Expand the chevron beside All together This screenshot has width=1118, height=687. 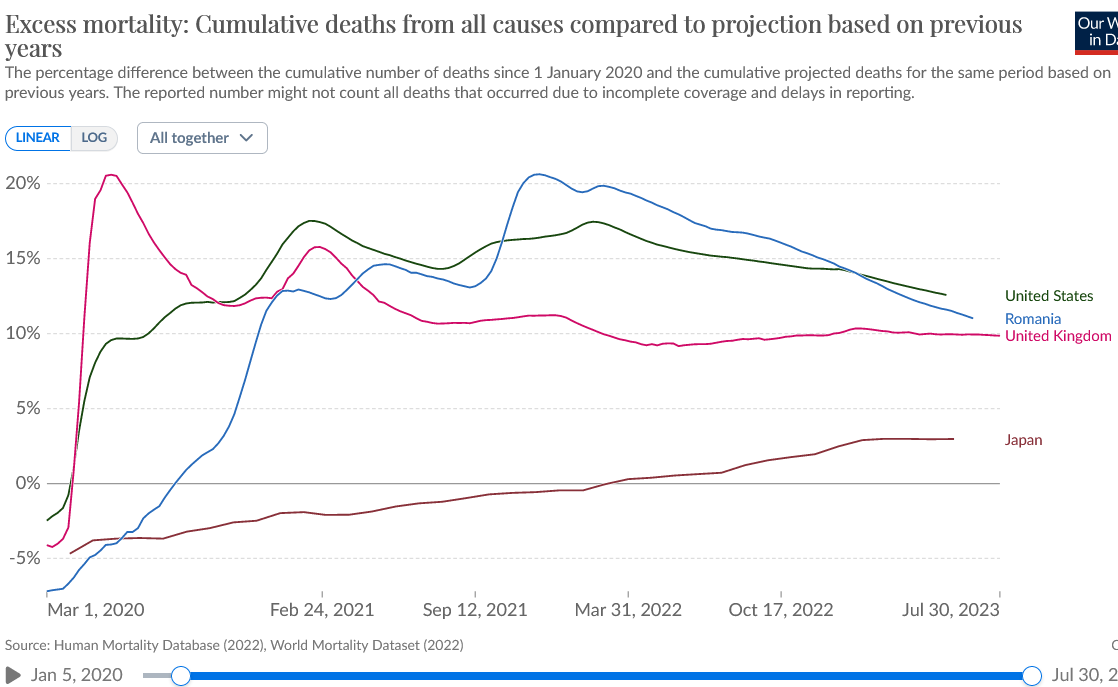pos(247,138)
